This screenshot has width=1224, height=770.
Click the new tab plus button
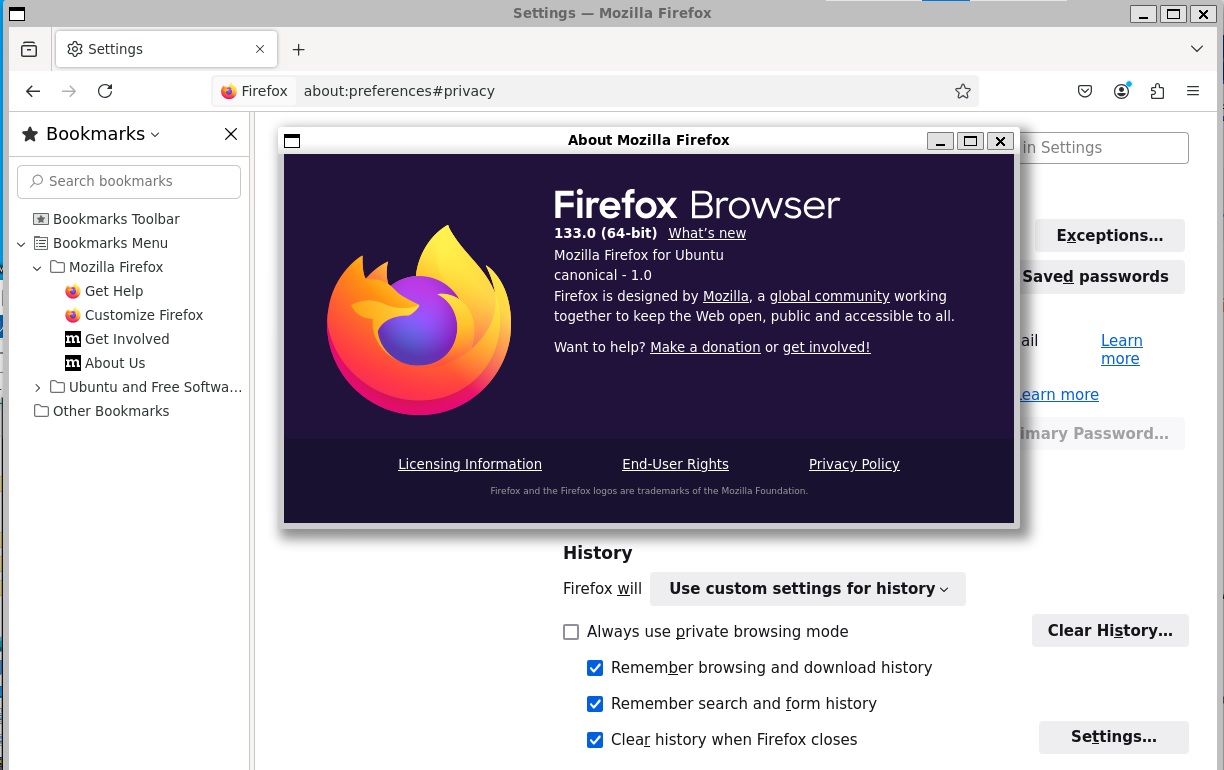click(298, 49)
